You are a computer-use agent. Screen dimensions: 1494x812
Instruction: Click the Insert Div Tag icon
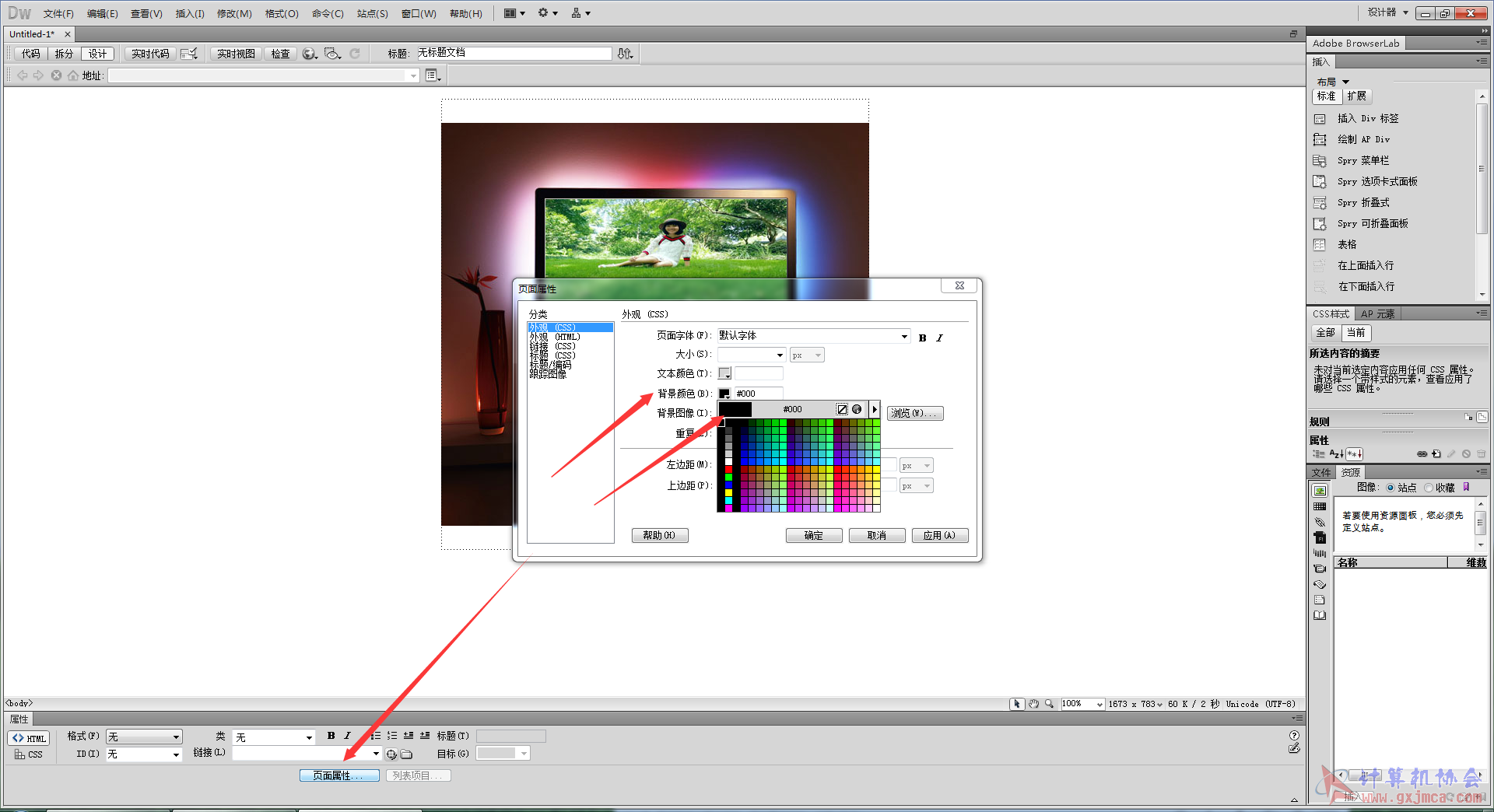tap(1320, 119)
